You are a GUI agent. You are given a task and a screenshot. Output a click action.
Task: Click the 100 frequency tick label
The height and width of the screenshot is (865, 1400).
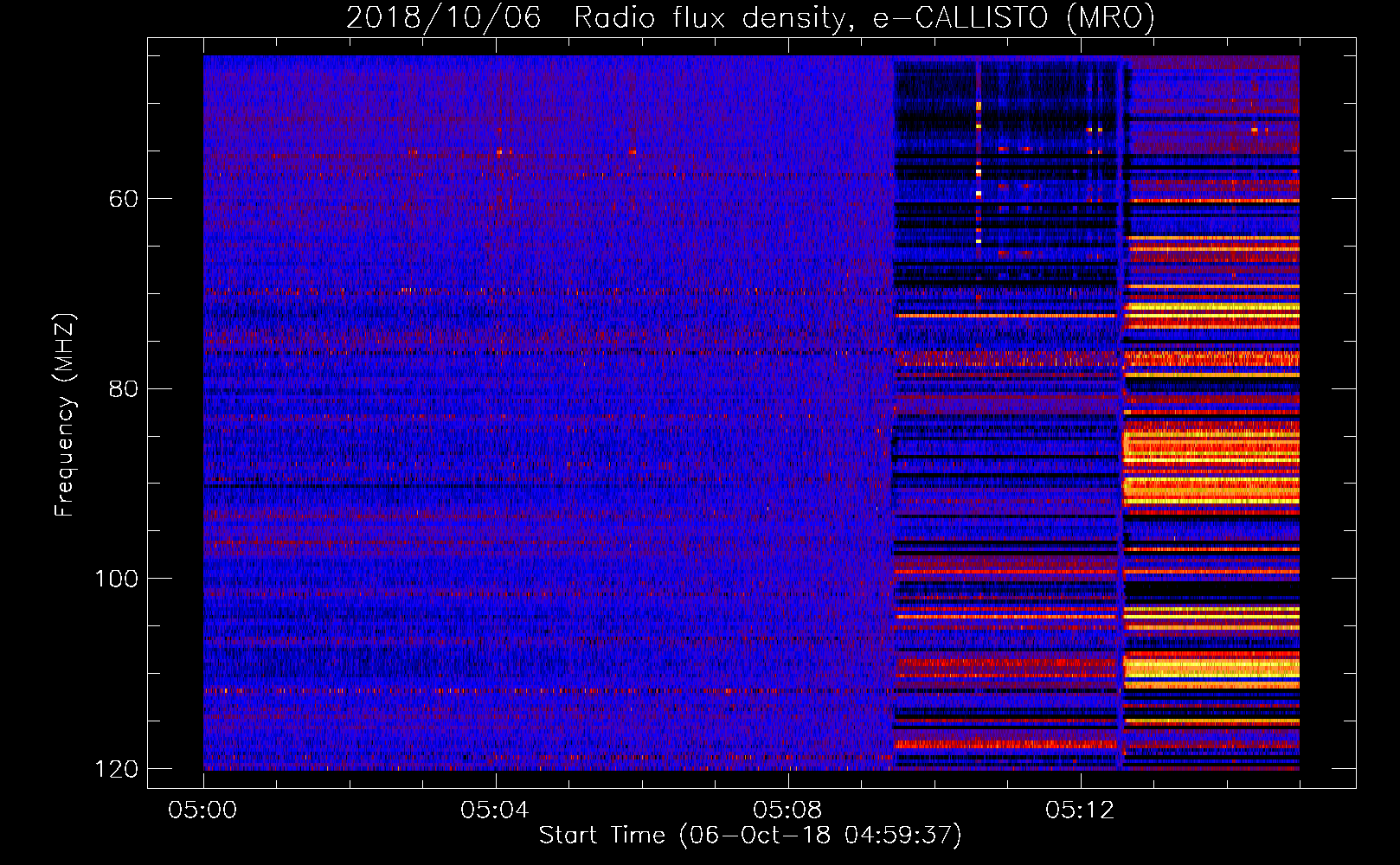coord(116,578)
